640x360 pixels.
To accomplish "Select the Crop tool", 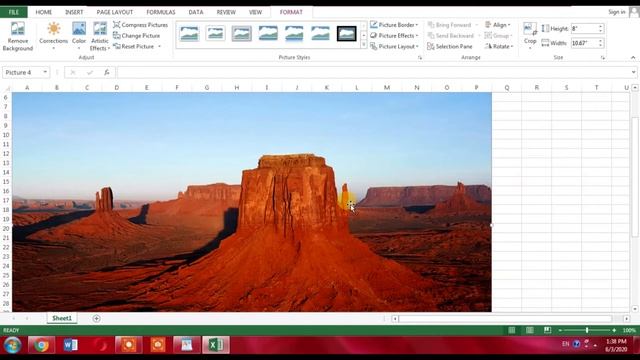I will pyautogui.click(x=530, y=36).
